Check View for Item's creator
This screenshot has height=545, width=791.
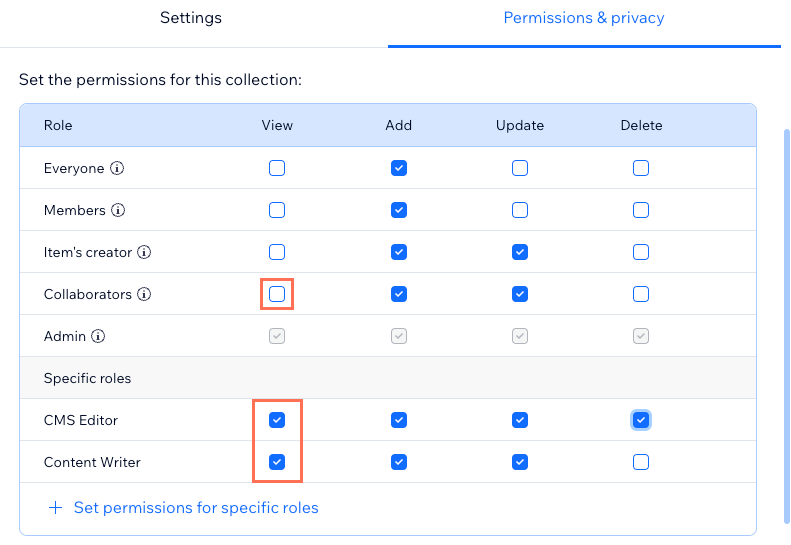pos(277,252)
